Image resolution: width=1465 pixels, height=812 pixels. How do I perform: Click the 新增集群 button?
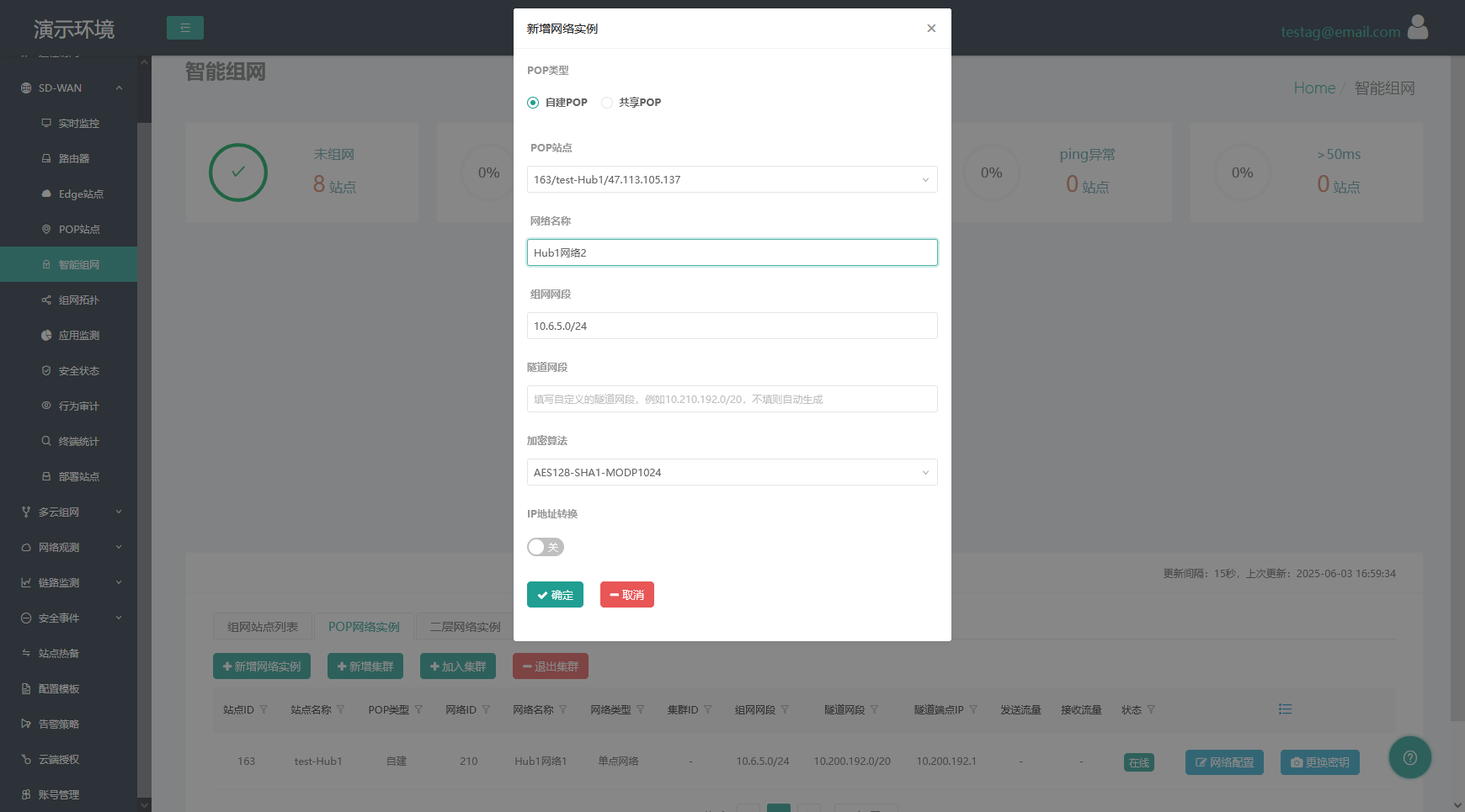pyautogui.click(x=365, y=666)
